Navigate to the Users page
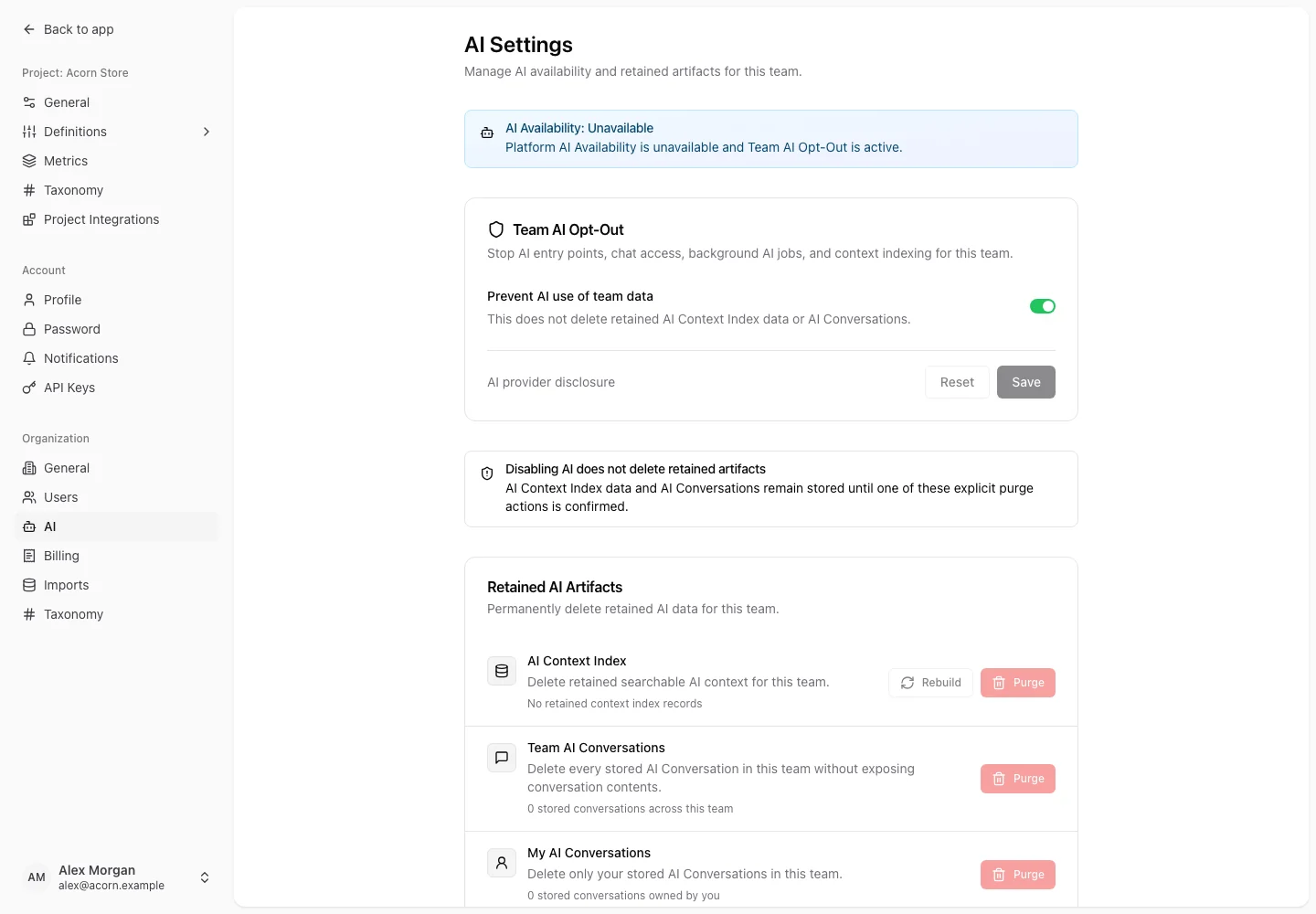Image resolution: width=1316 pixels, height=914 pixels. [117, 497]
